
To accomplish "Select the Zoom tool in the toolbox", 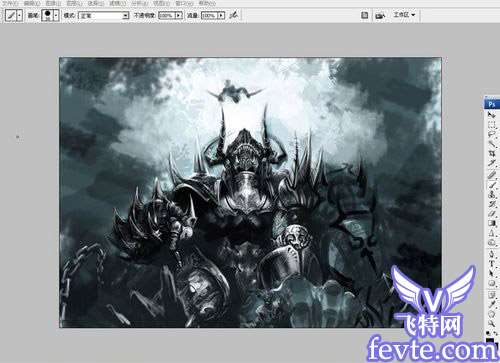I will pyautogui.click(x=492, y=323).
